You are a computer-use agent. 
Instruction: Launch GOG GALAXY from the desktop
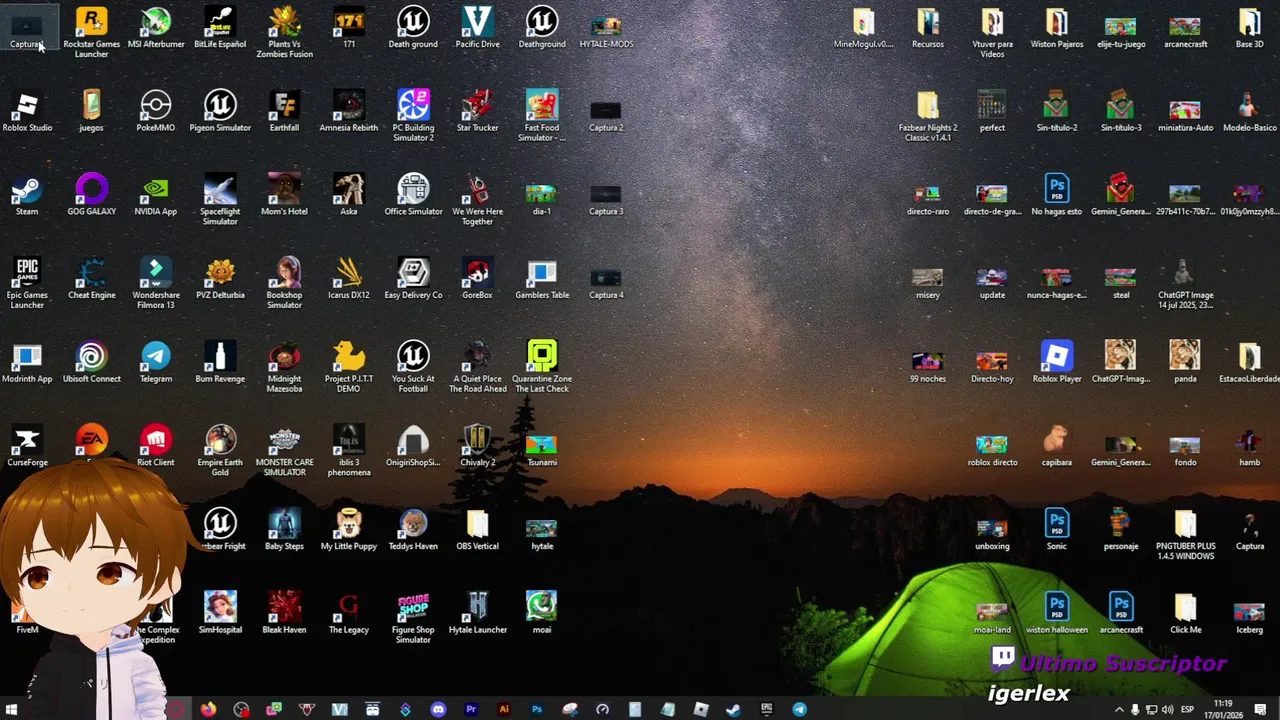coord(91,195)
